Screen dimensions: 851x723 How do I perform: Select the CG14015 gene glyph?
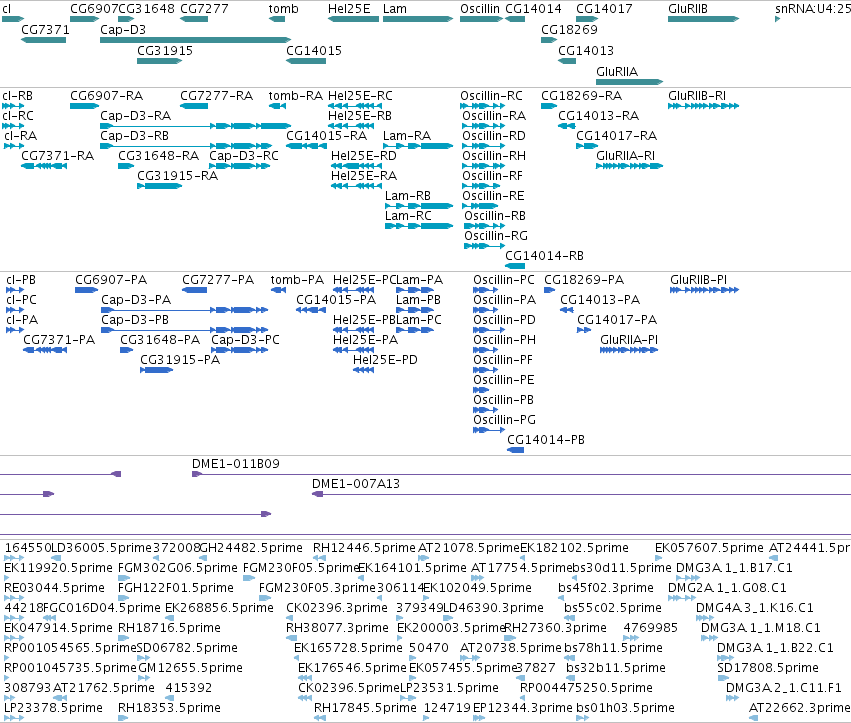pos(306,61)
